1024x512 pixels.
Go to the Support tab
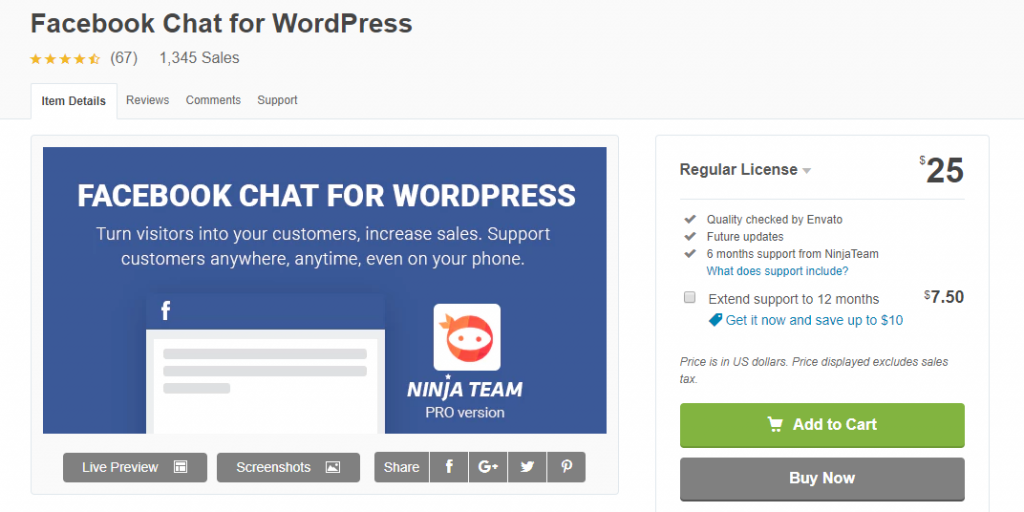[277, 100]
